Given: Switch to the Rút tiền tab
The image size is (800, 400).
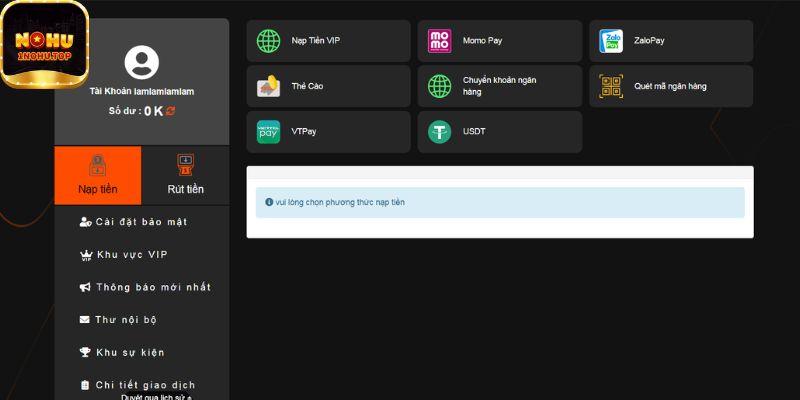Looking at the screenshot, I should [185, 176].
